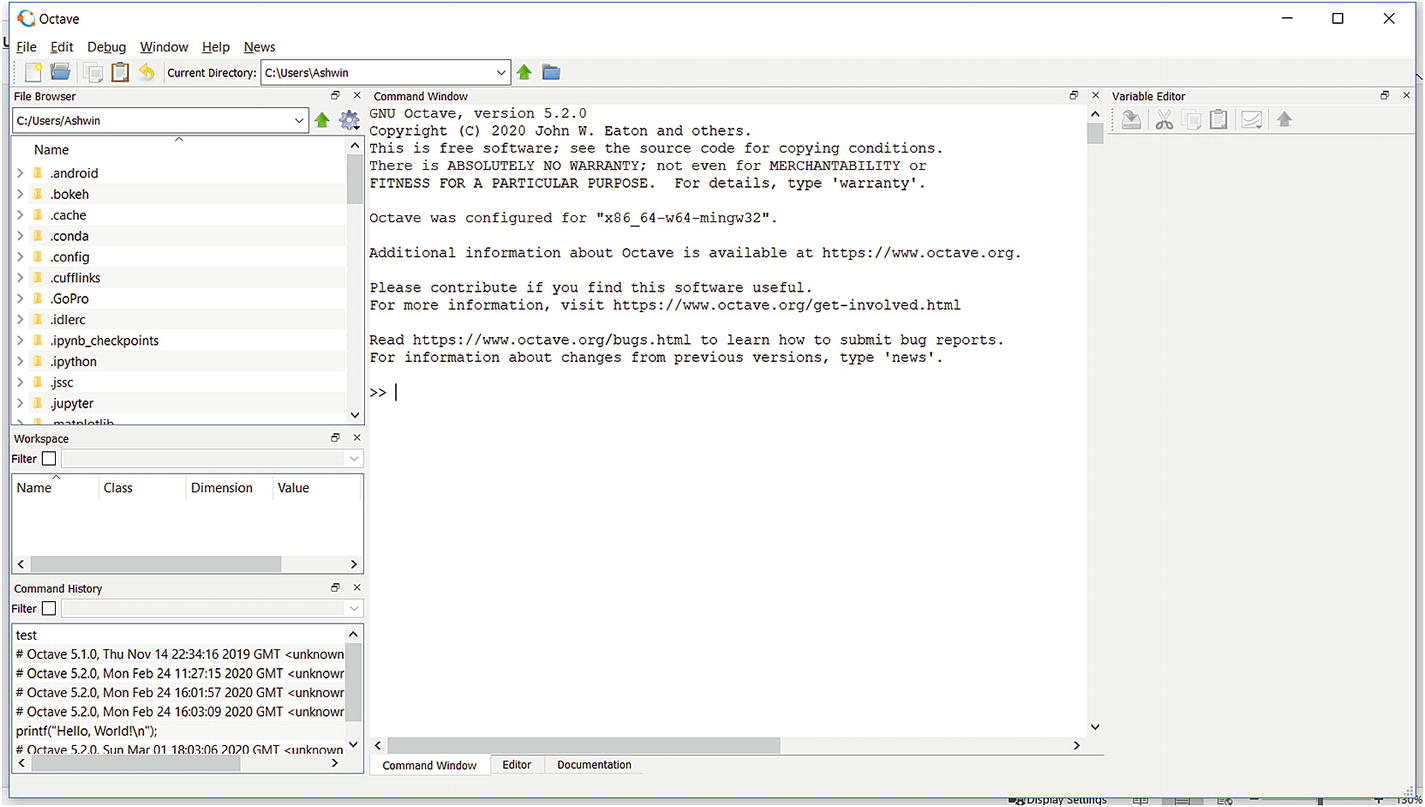
Task: Open File Browser settings gear menu
Action: 349,120
